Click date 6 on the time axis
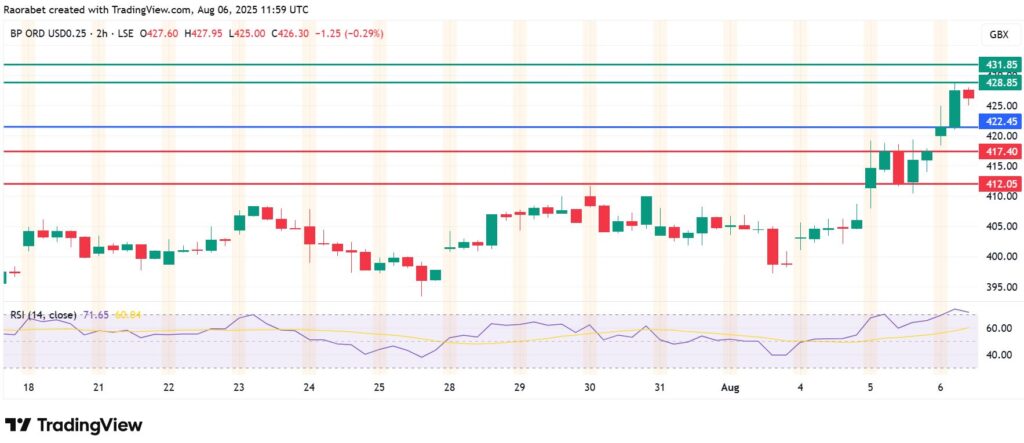 click(x=941, y=386)
